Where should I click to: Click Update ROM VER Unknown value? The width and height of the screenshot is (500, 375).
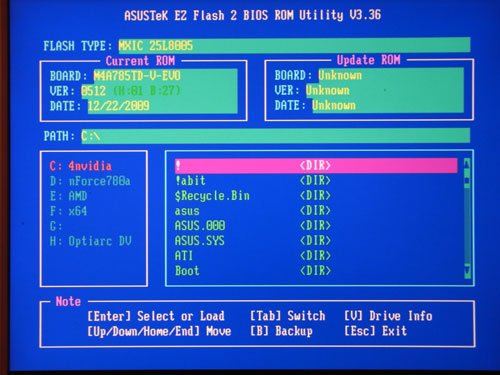328,90
